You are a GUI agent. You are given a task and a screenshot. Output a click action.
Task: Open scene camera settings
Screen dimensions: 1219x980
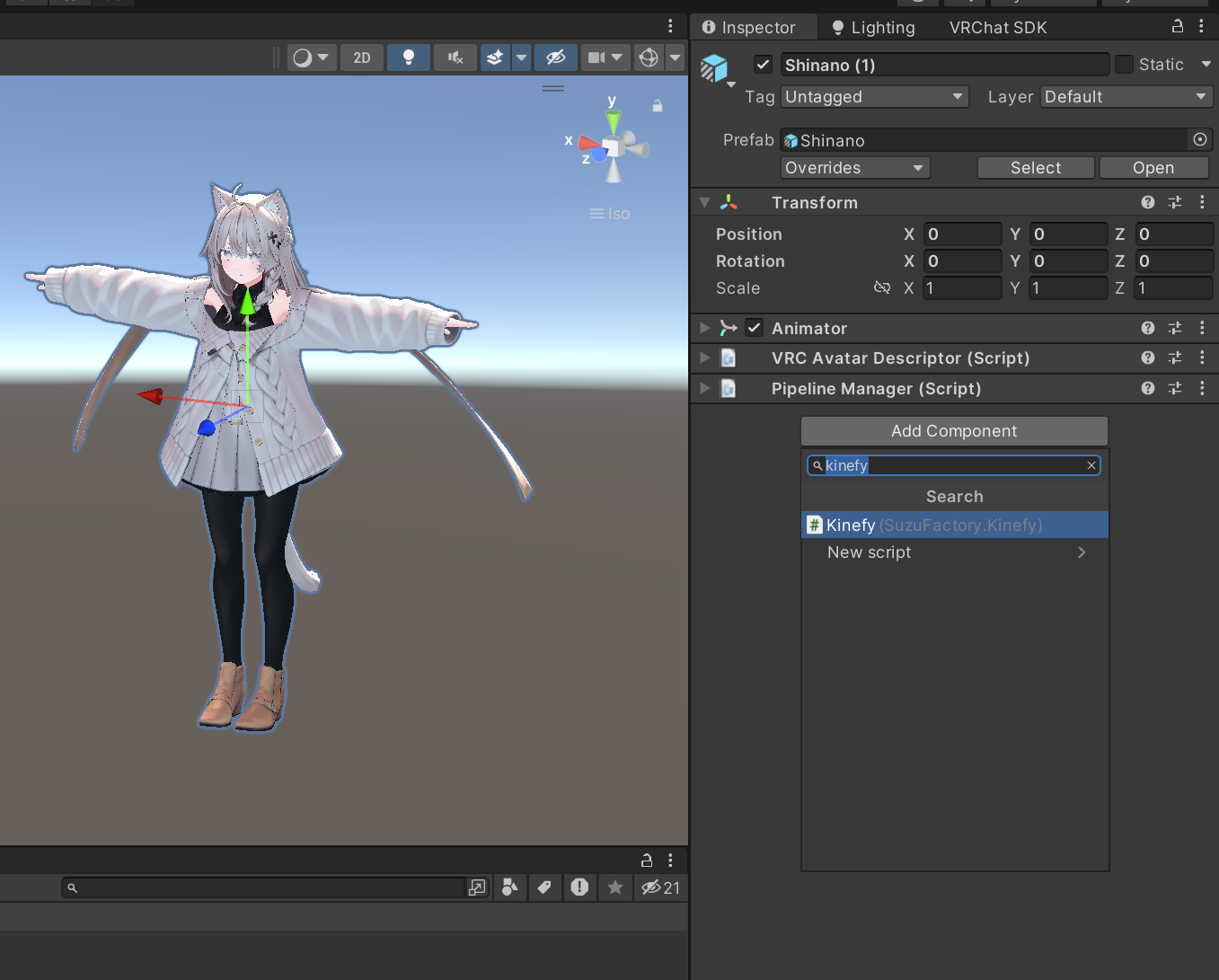605,57
